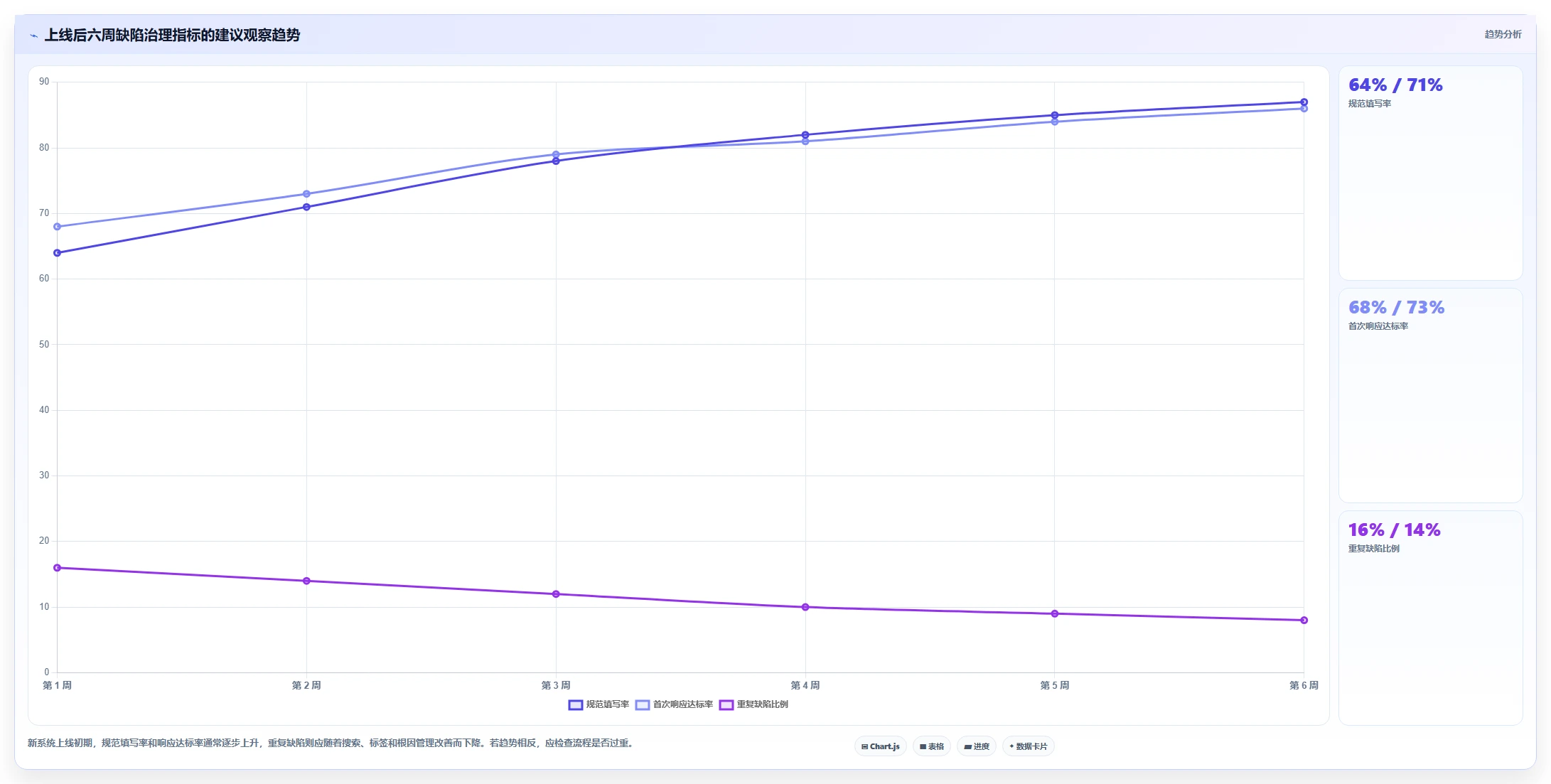Click the 重复缺陷比例 data point at 第 3 周
The width and height of the screenshot is (1551, 784).
556,594
